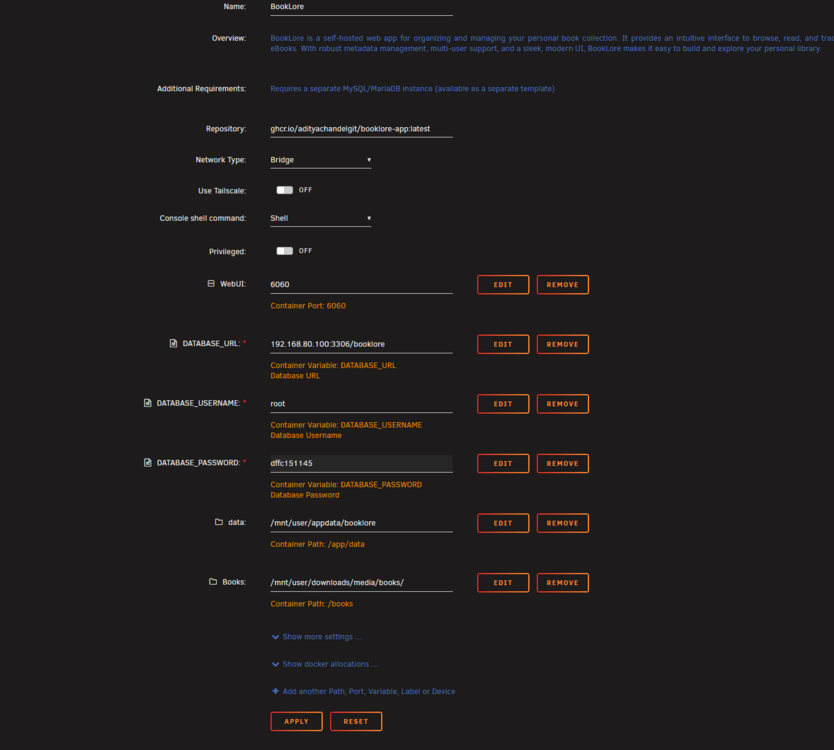Viewport: 834px width, 750px height.
Task: Edit the DATABASE_URL variable
Action: click(503, 344)
